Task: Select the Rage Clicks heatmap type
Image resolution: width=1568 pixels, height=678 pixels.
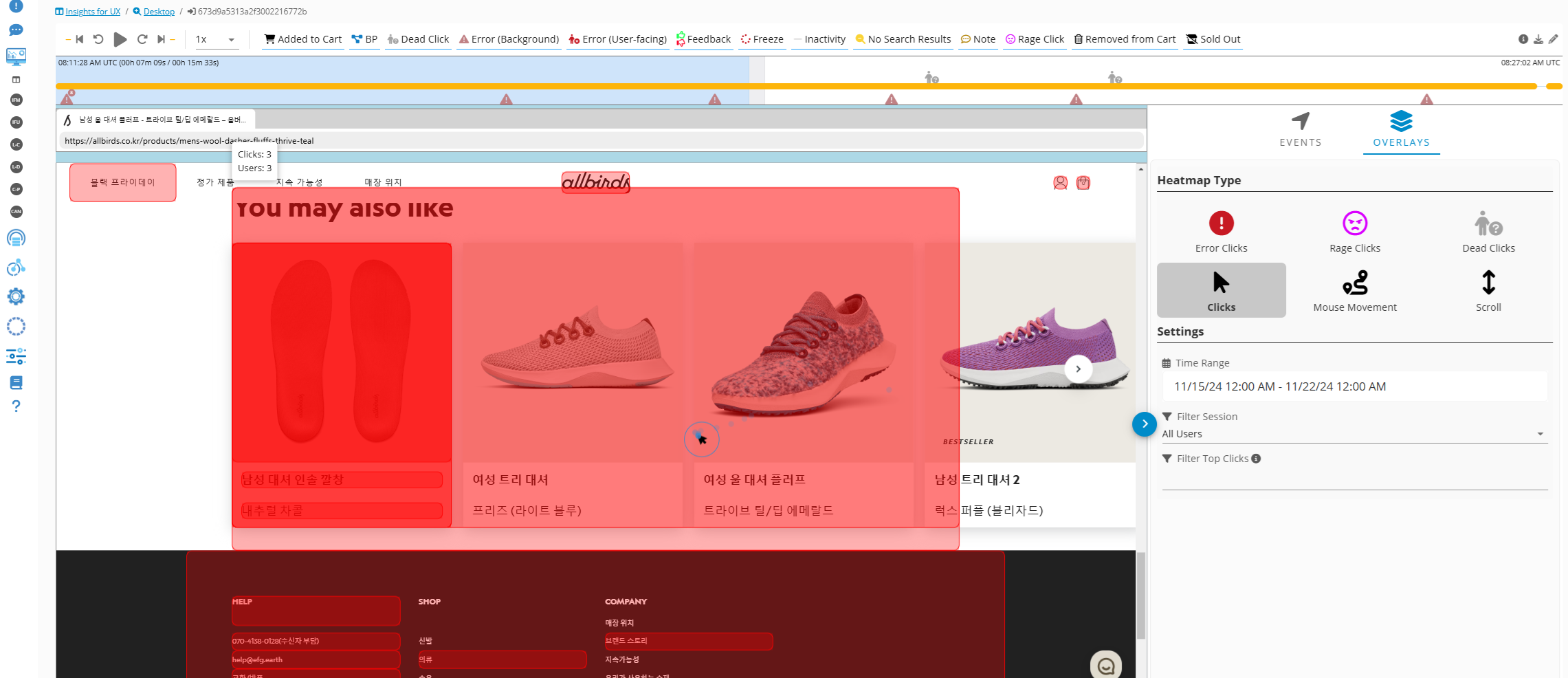Action: 1354,232
